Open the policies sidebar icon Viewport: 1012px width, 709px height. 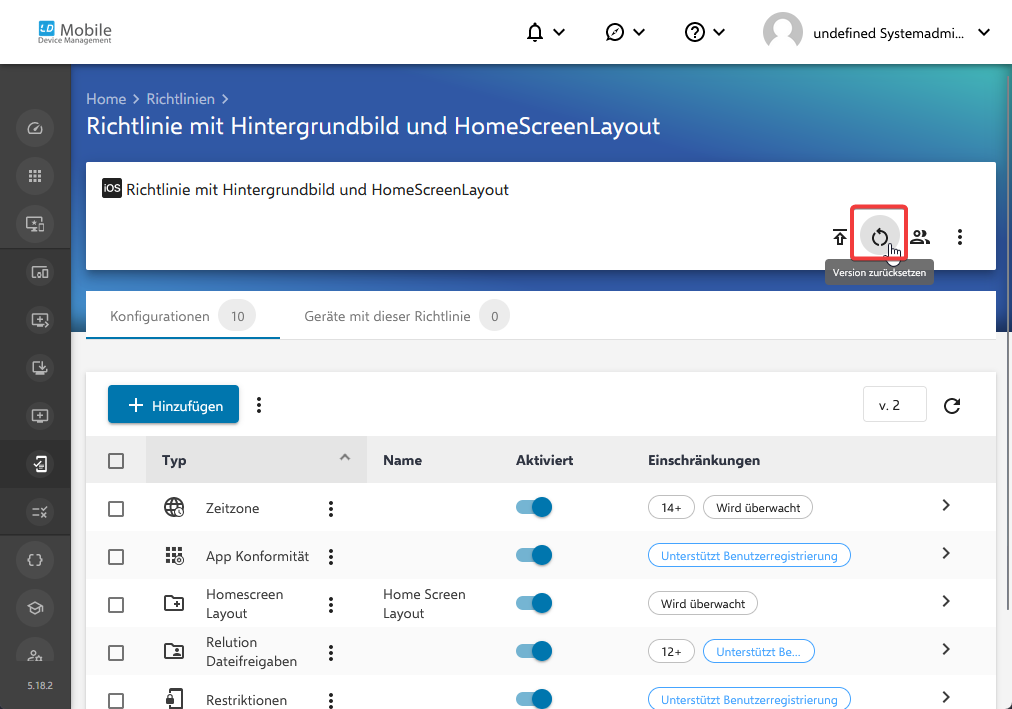[39, 464]
